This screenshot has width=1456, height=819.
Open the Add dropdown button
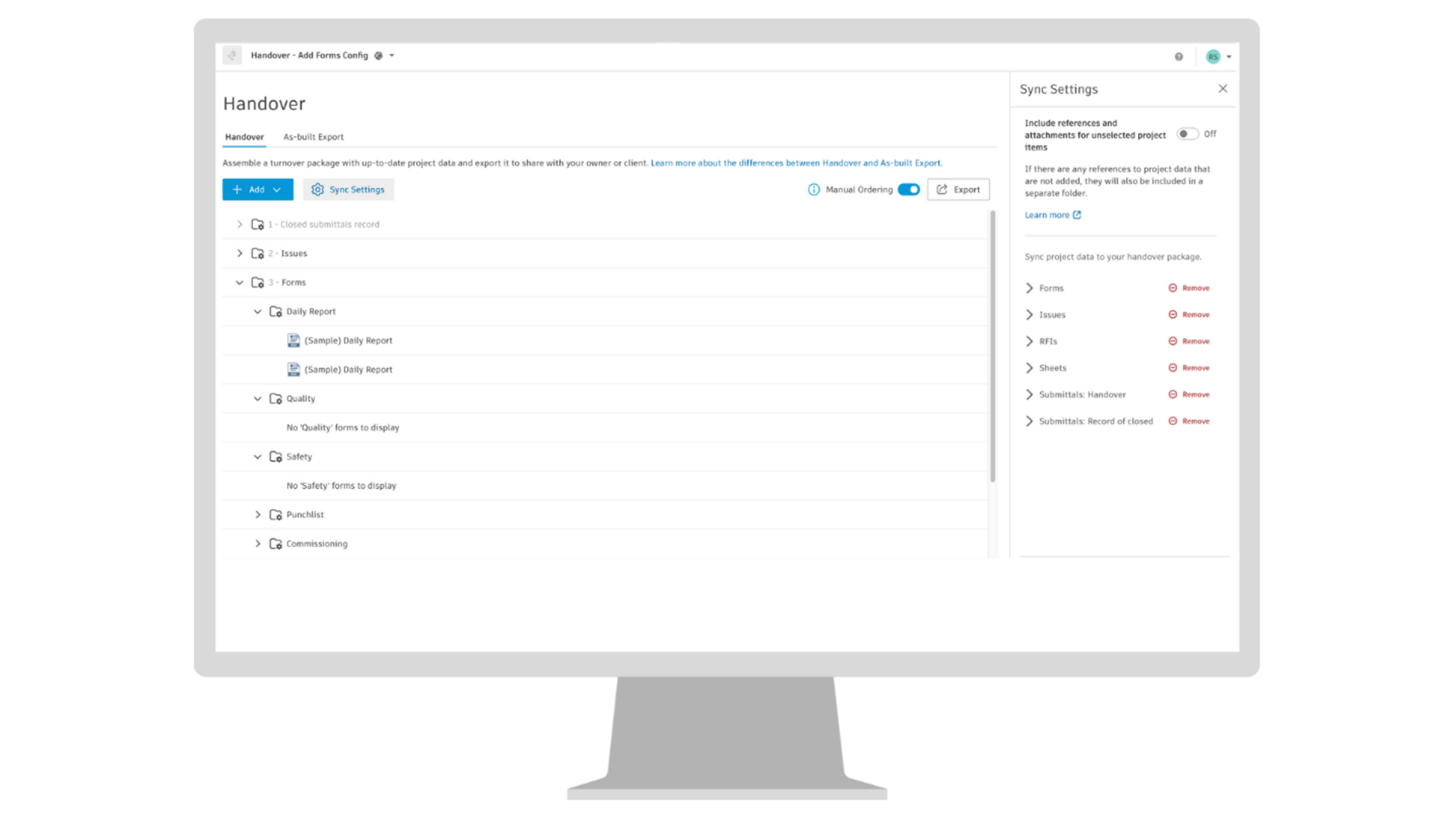[x=258, y=189]
